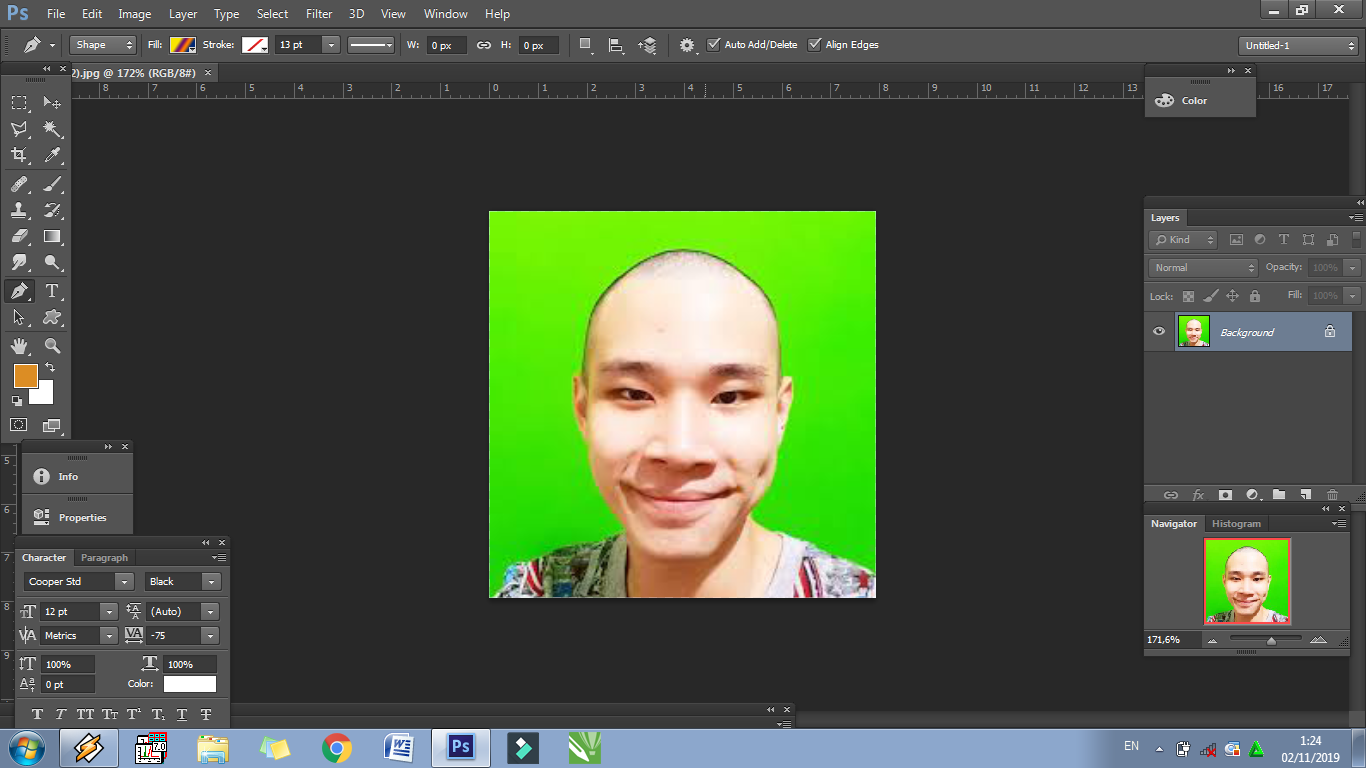This screenshot has width=1366, height=768.
Task: Select the Hand tool
Action: pos(19,346)
